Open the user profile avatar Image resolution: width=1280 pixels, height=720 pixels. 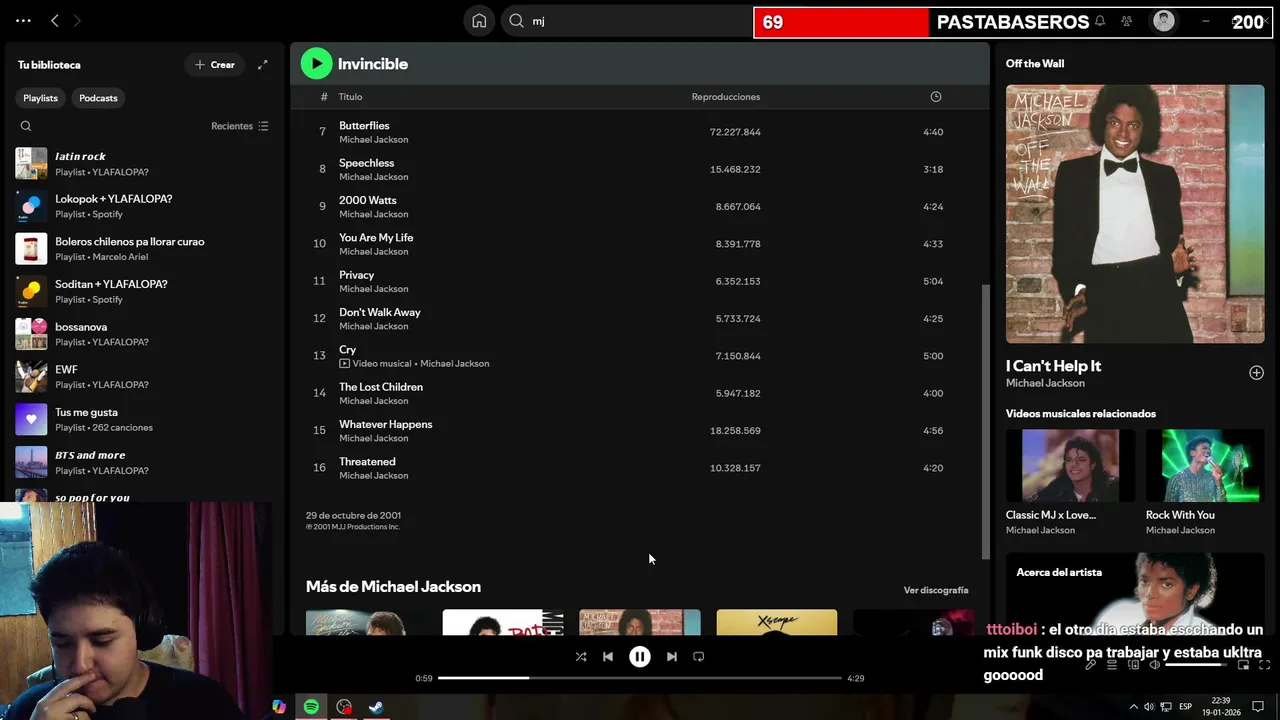coord(1164,21)
